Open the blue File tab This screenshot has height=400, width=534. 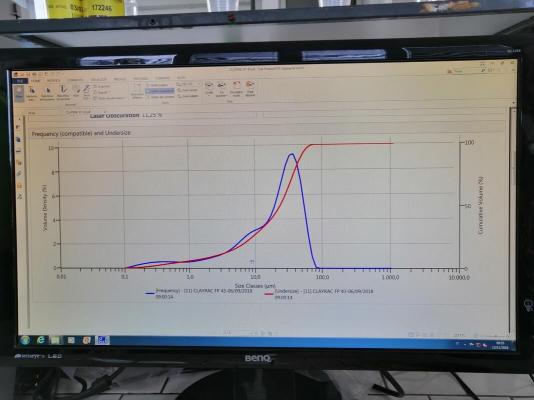point(20,81)
